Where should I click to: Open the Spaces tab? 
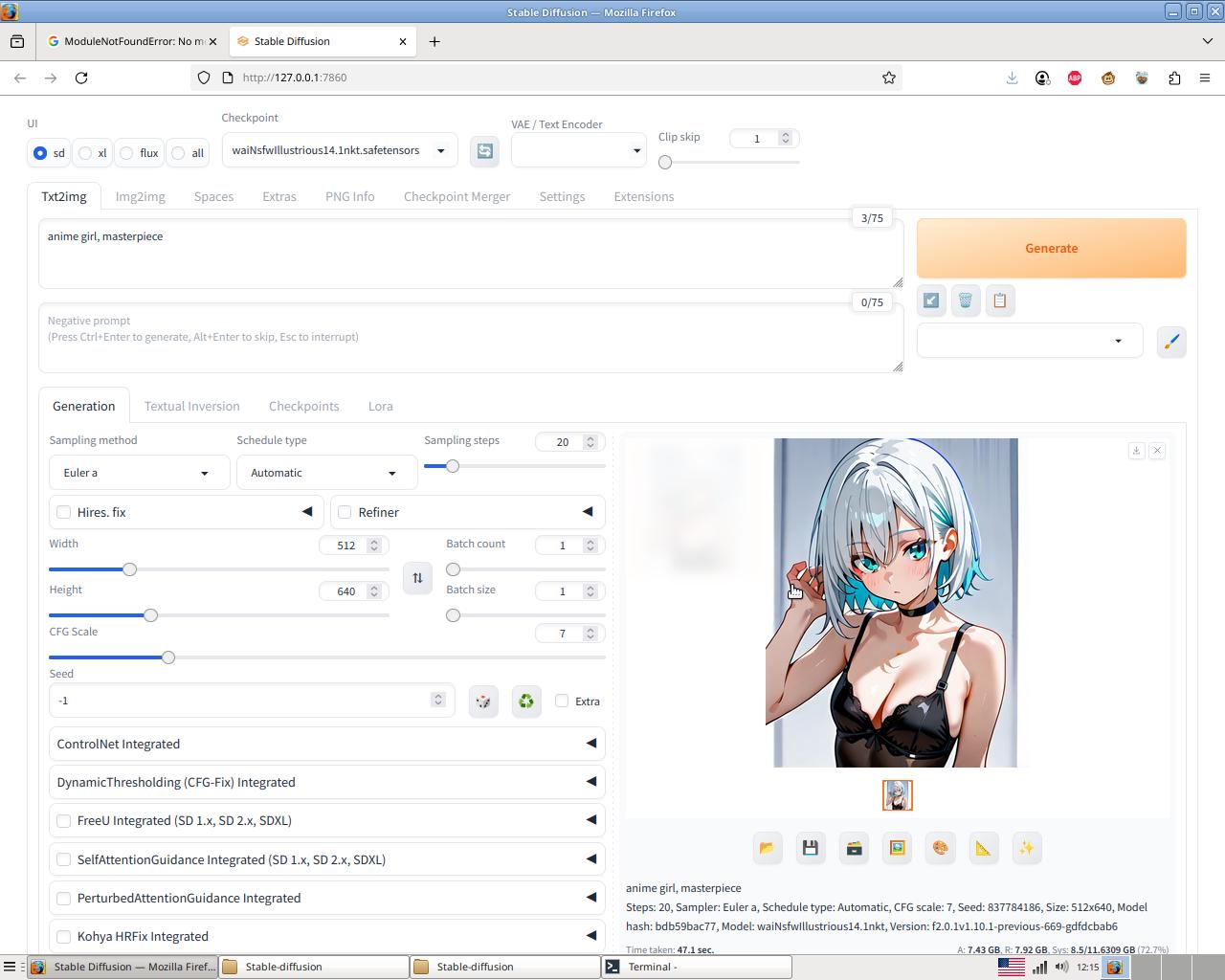point(213,197)
